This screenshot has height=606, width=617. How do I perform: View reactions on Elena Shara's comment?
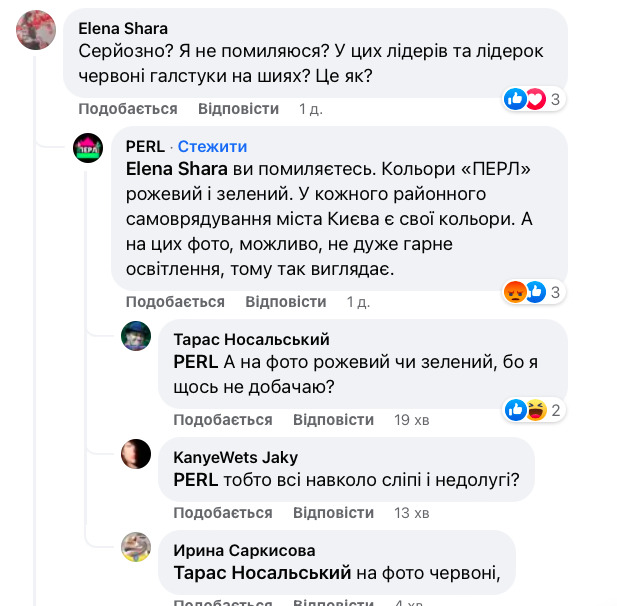point(535,99)
